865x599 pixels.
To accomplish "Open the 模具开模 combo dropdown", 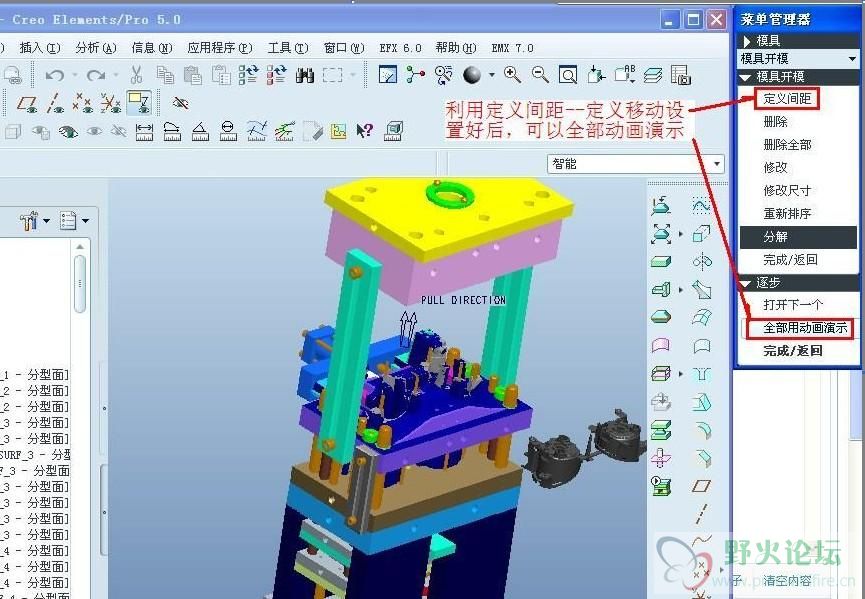I will 852,58.
